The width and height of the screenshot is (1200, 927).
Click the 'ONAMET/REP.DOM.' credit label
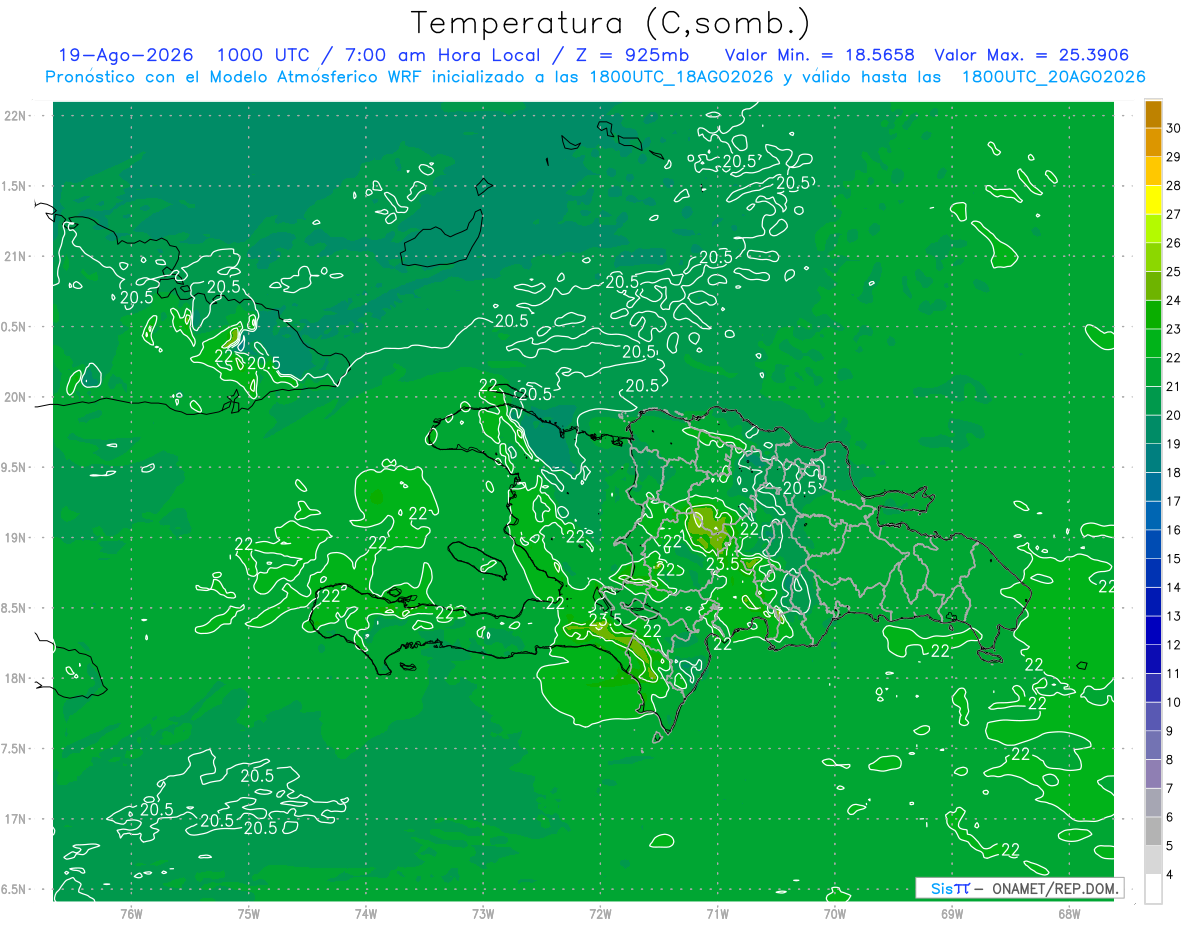(1055, 888)
